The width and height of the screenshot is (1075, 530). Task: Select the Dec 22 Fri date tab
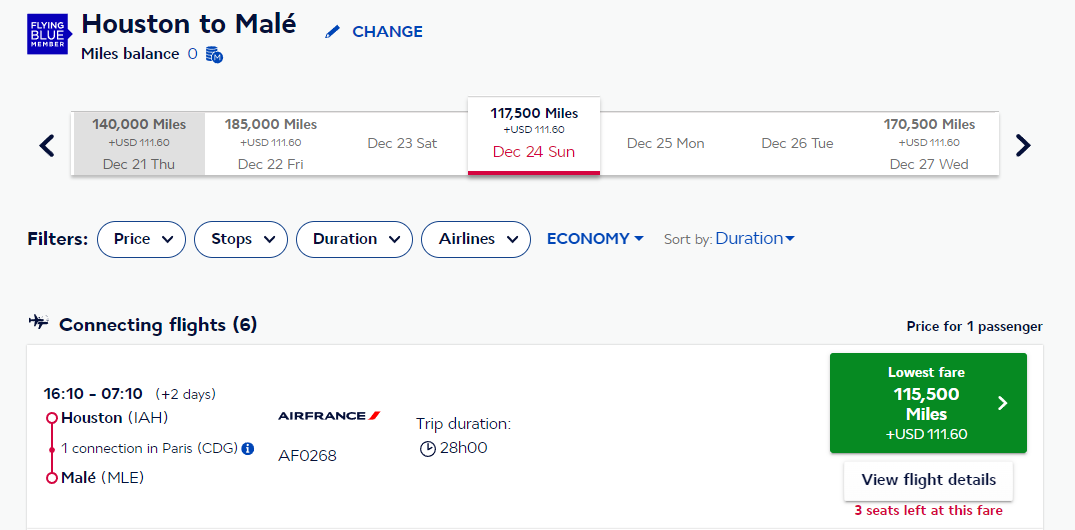click(271, 144)
